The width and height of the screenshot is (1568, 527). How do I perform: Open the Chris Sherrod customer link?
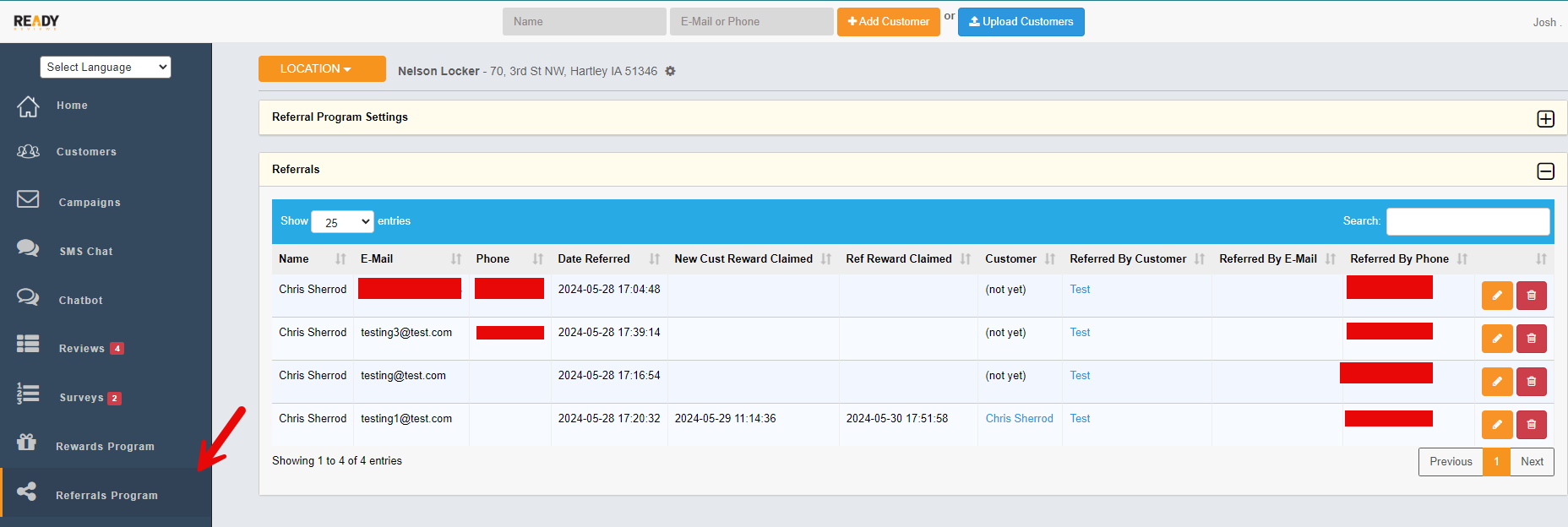point(1019,419)
